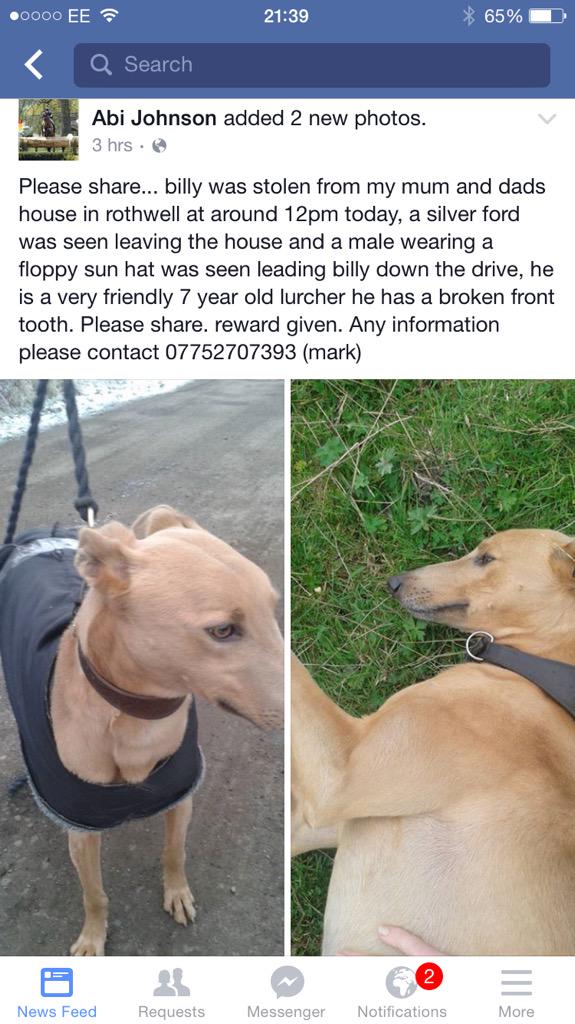Tap the red notification badge showing 2
Viewport: 575px width, 1024px height.
428,977
